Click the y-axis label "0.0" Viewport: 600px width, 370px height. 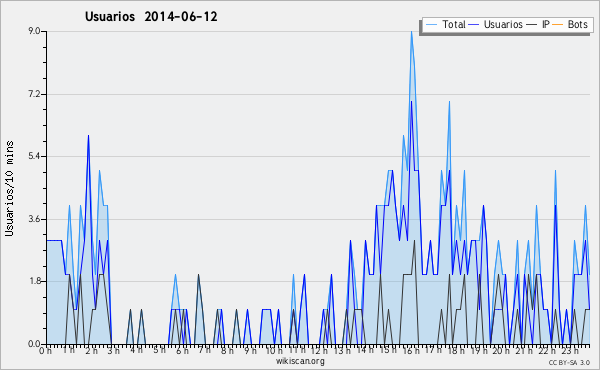34,344
